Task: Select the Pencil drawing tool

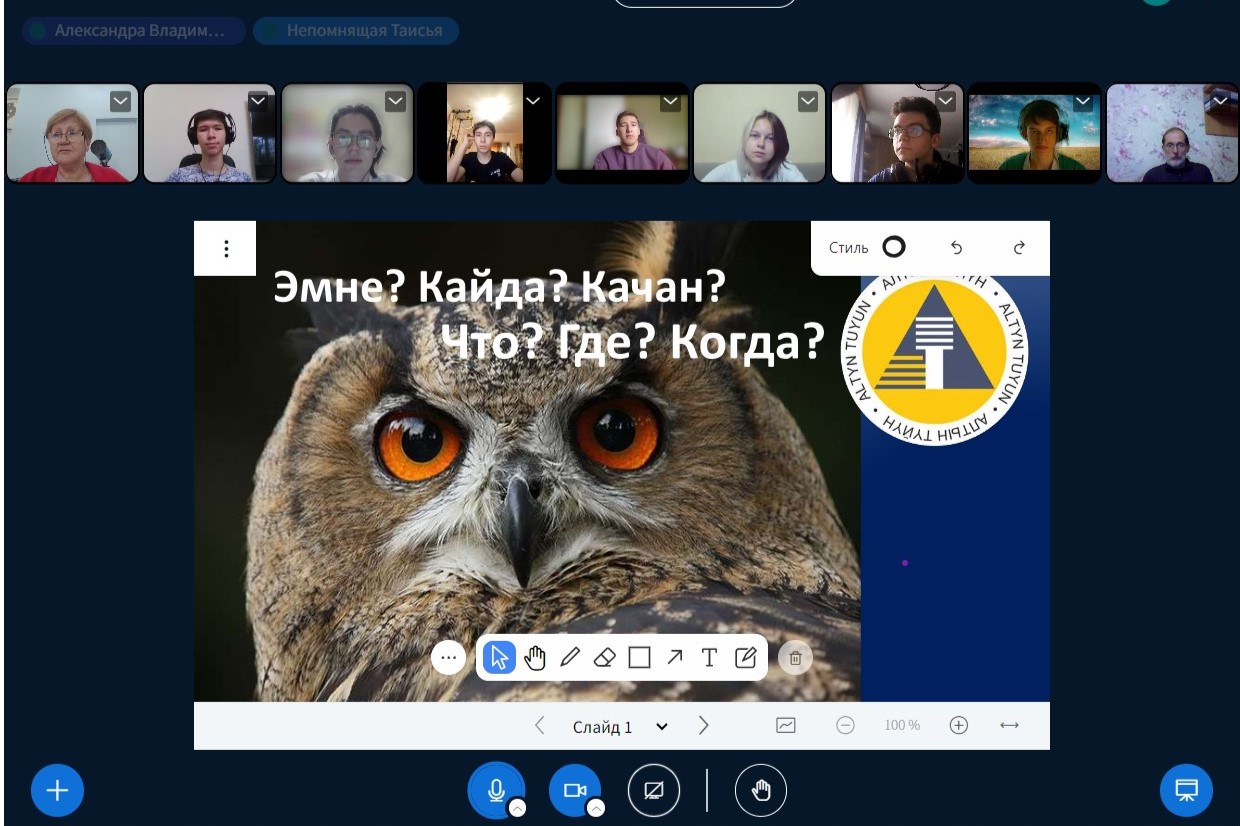Action: click(570, 657)
